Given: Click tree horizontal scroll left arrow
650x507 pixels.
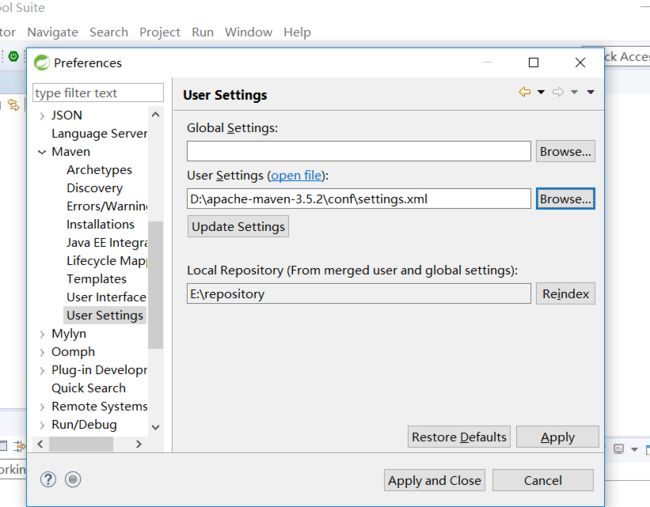Looking at the screenshot, I should 40,444.
